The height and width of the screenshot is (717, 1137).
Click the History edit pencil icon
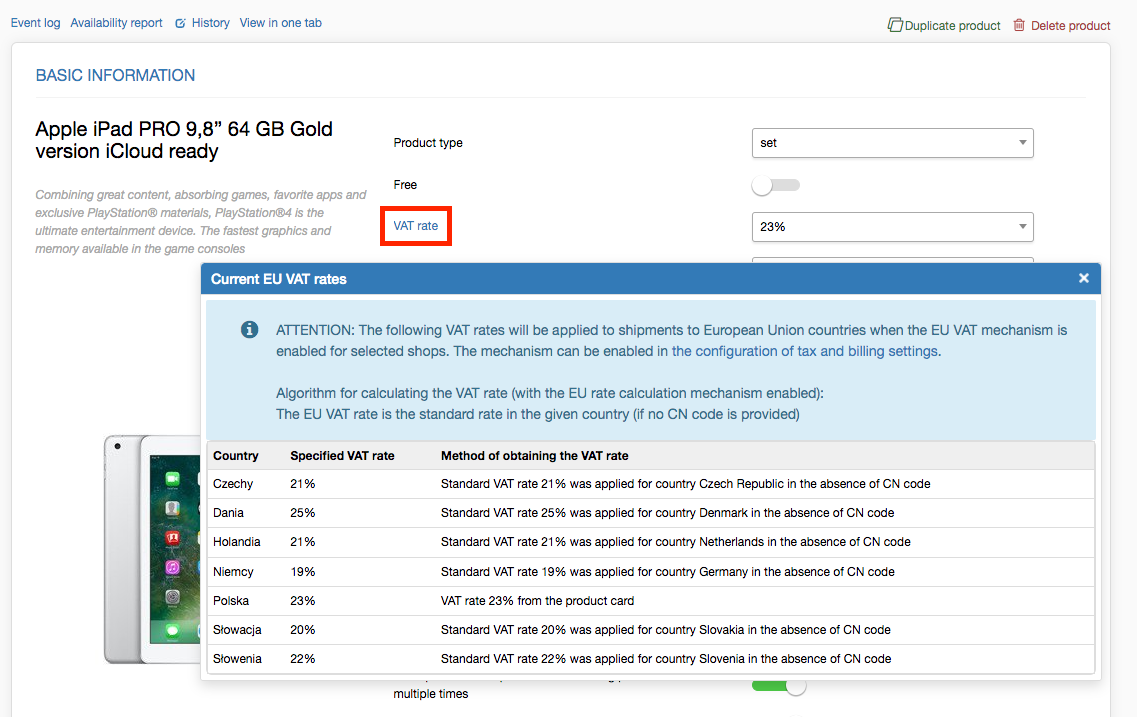180,23
